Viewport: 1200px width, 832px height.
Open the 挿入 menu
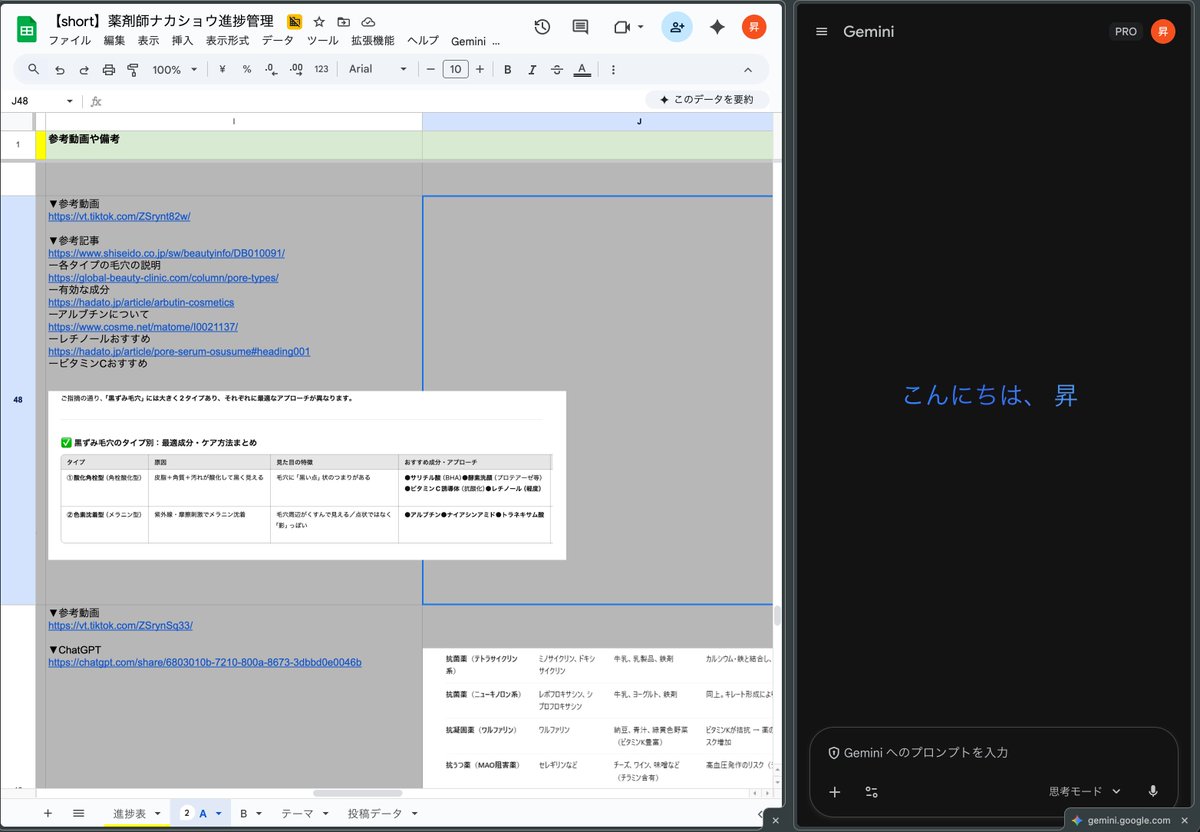tap(182, 41)
